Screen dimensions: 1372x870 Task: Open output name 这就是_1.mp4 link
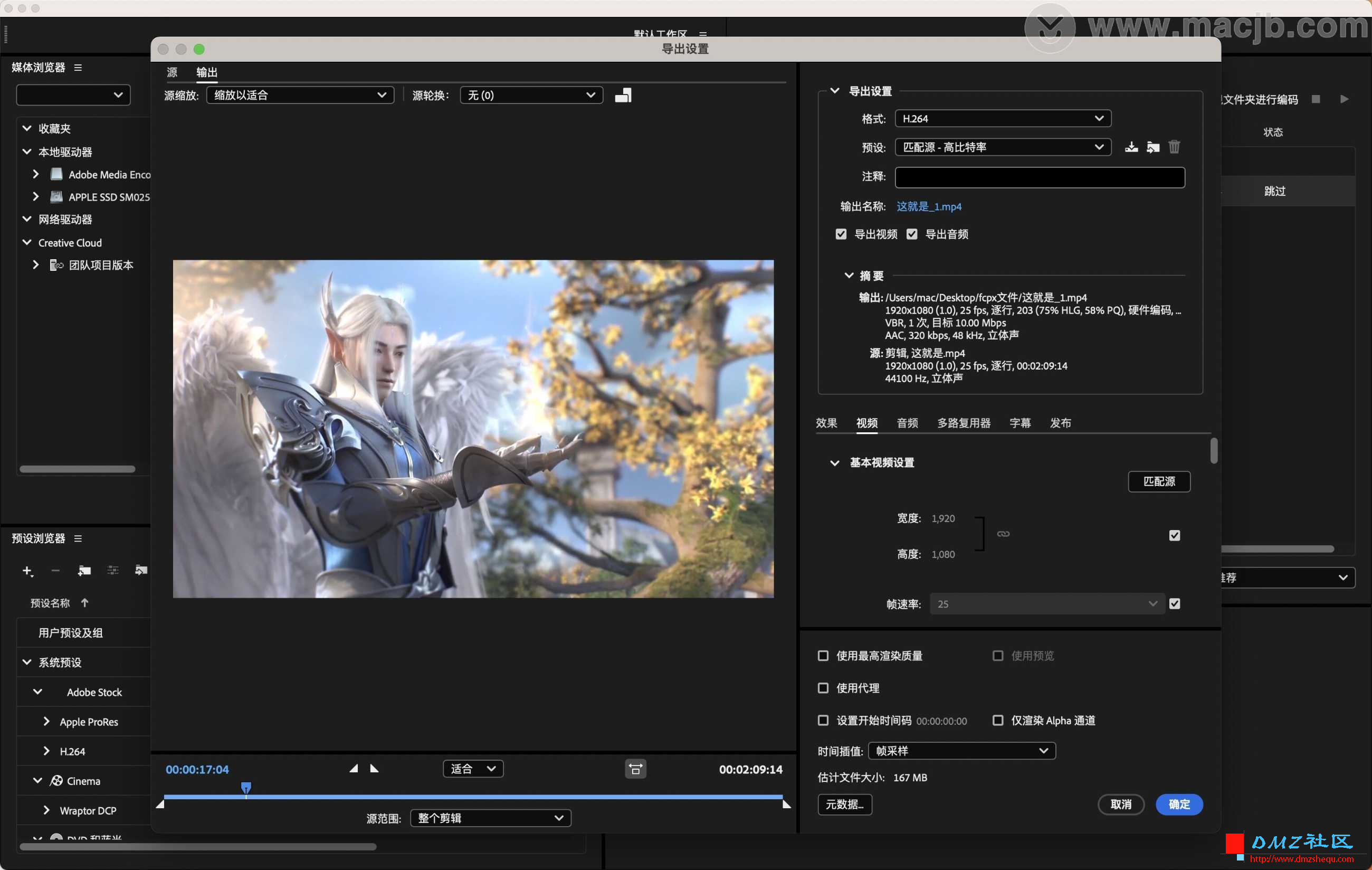click(929, 206)
